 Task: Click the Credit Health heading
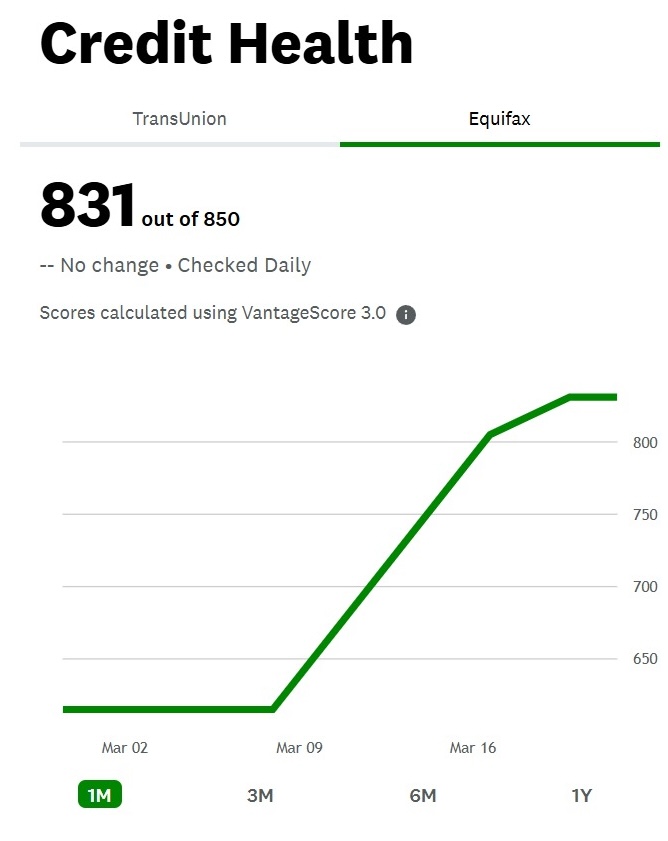click(226, 43)
